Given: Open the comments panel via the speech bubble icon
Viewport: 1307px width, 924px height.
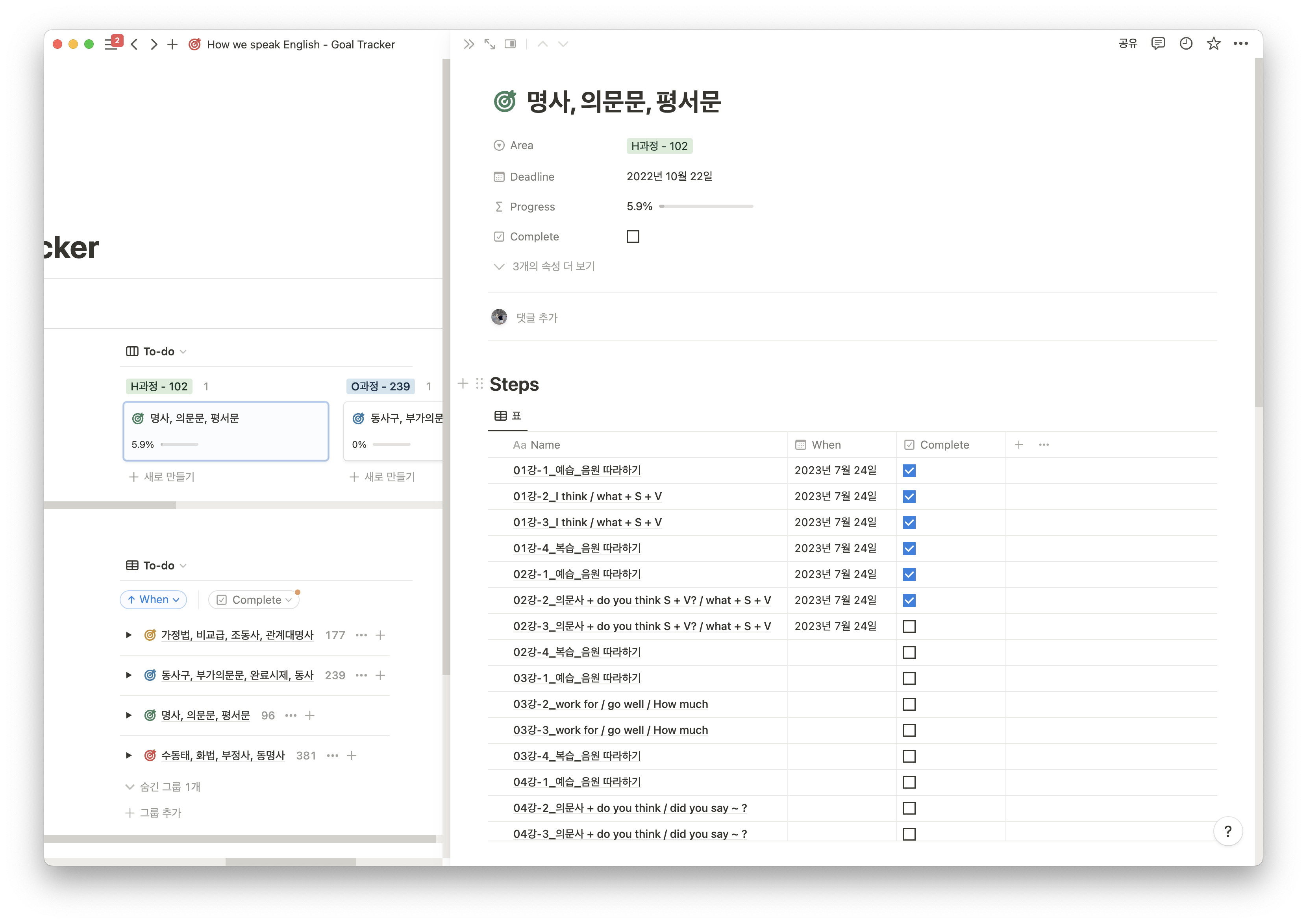Looking at the screenshot, I should point(1157,44).
